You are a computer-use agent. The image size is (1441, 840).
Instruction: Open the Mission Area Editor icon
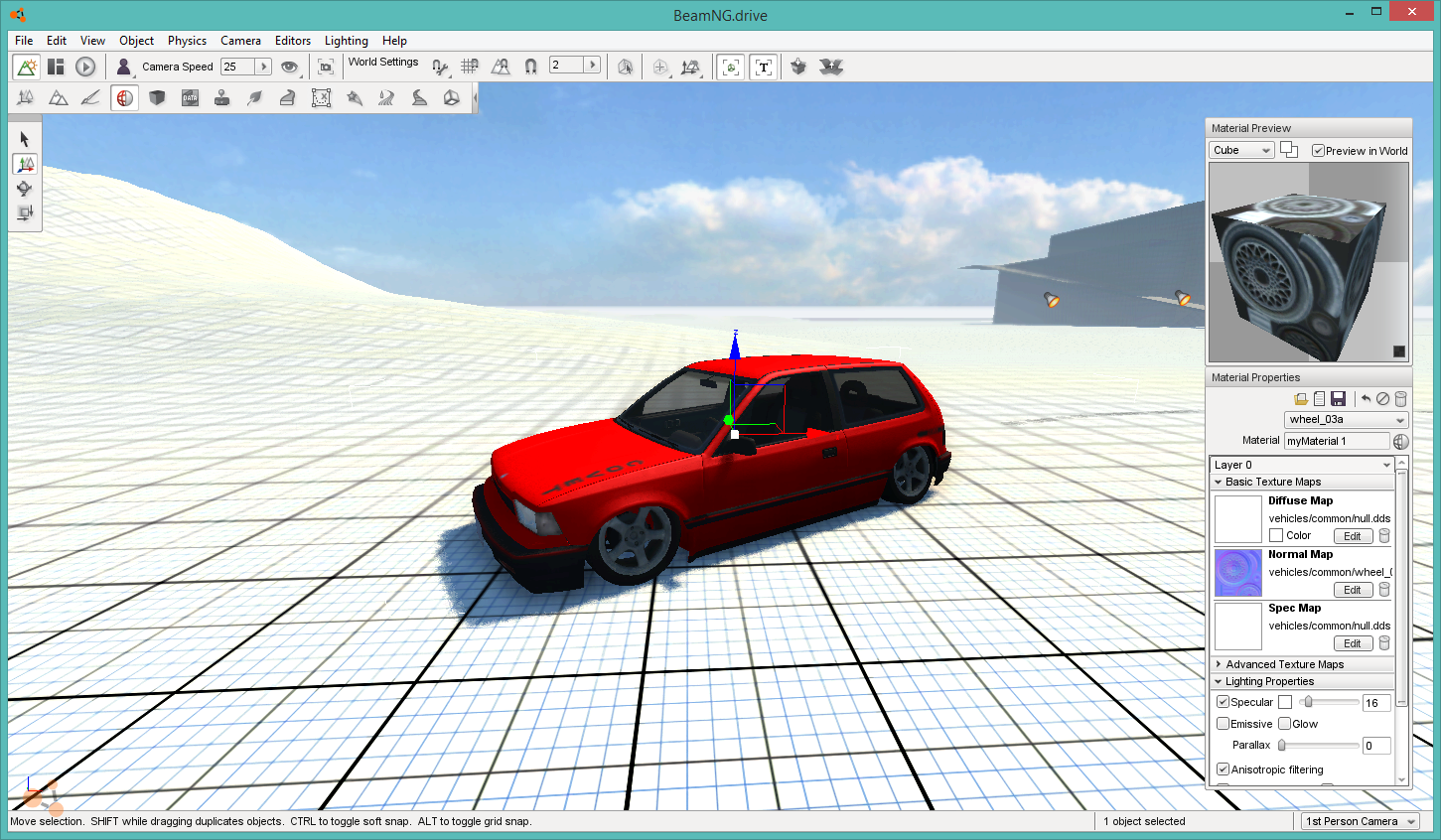click(x=321, y=97)
